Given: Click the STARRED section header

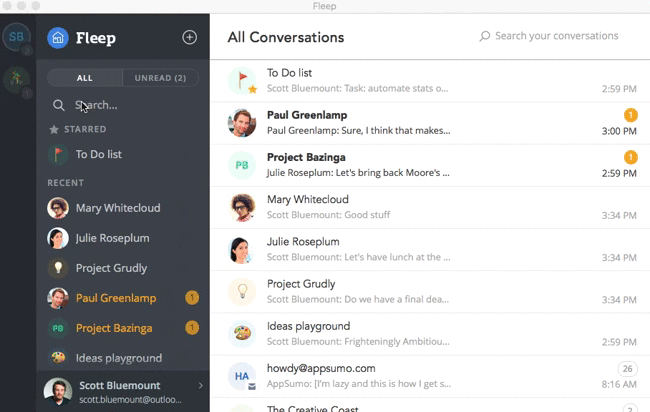Looking at the screenshot, I should (78, 129).
